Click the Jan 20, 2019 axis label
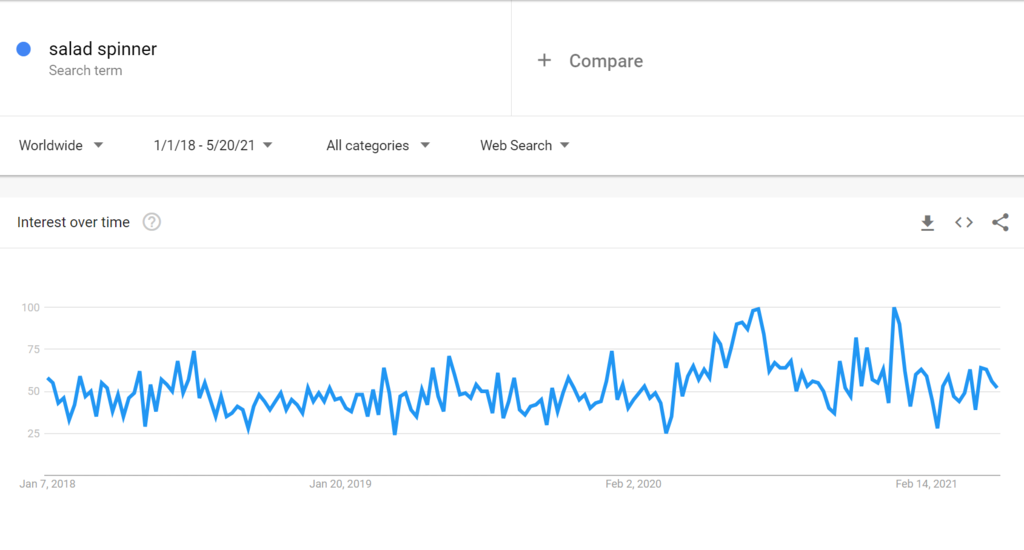Image resolution: width=1024 pixels, height=550 pixels. pos(340,484)
